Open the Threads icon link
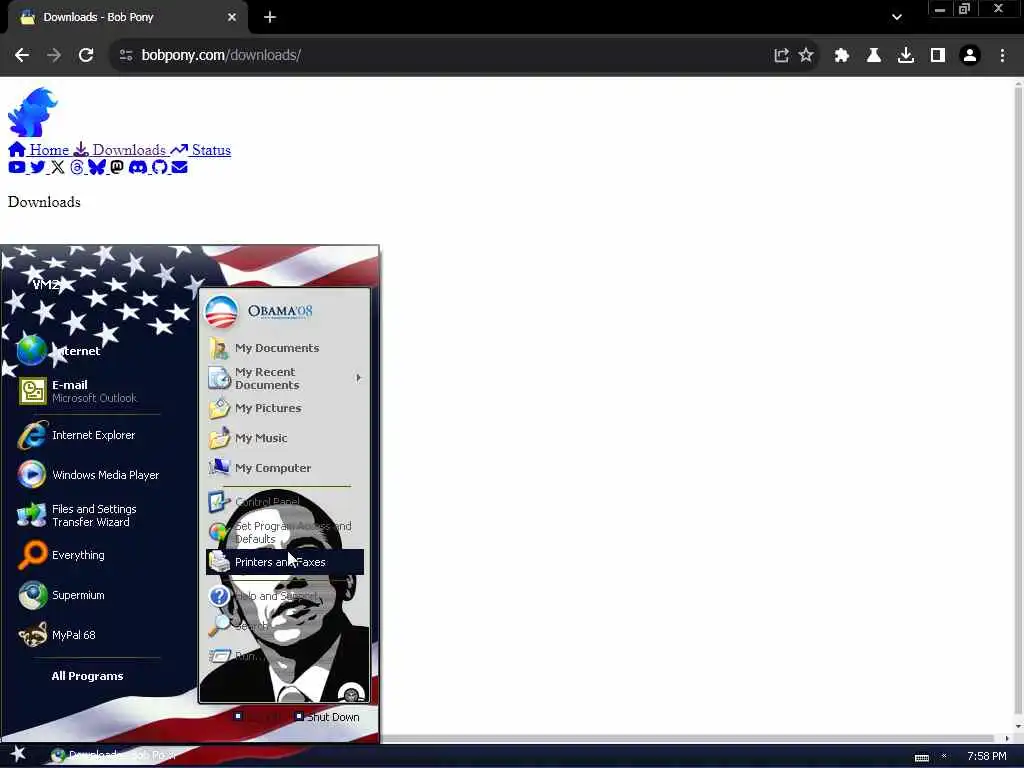The image size is (1024, 768). tap(77, 167)
